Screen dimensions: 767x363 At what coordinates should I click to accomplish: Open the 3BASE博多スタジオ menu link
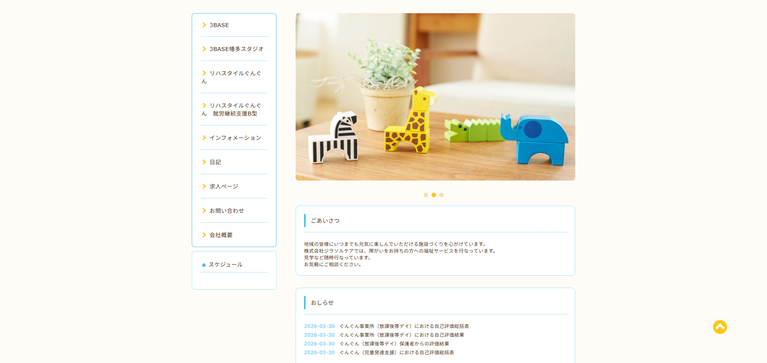pyautogui.click(x=236, y=49)
